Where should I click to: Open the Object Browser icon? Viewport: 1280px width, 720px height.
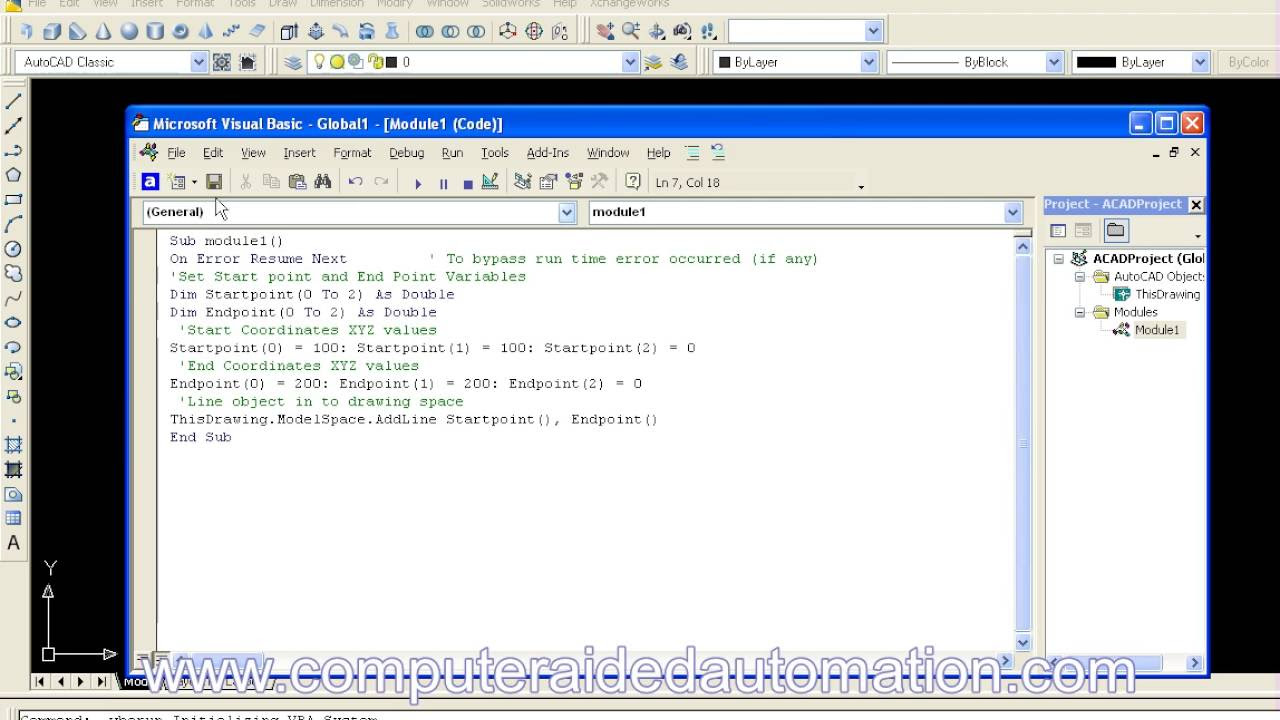tap(574, 182)
